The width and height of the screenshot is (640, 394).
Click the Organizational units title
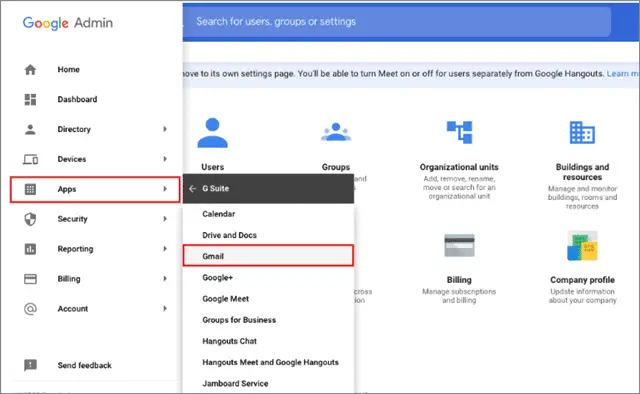[x=459, y=167]
